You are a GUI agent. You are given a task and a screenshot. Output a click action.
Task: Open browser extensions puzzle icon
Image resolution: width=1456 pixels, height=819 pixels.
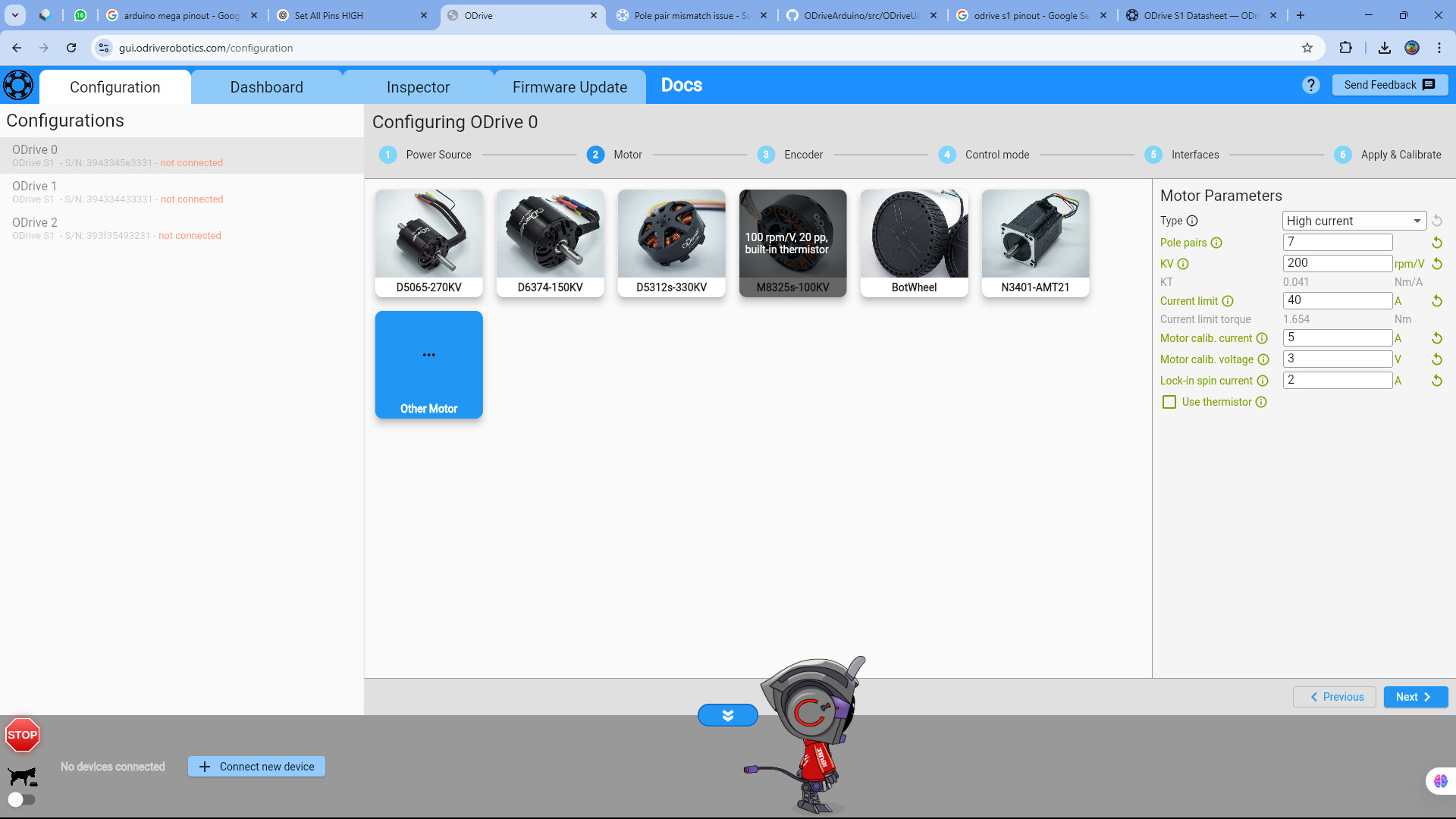click(1345, 48)
